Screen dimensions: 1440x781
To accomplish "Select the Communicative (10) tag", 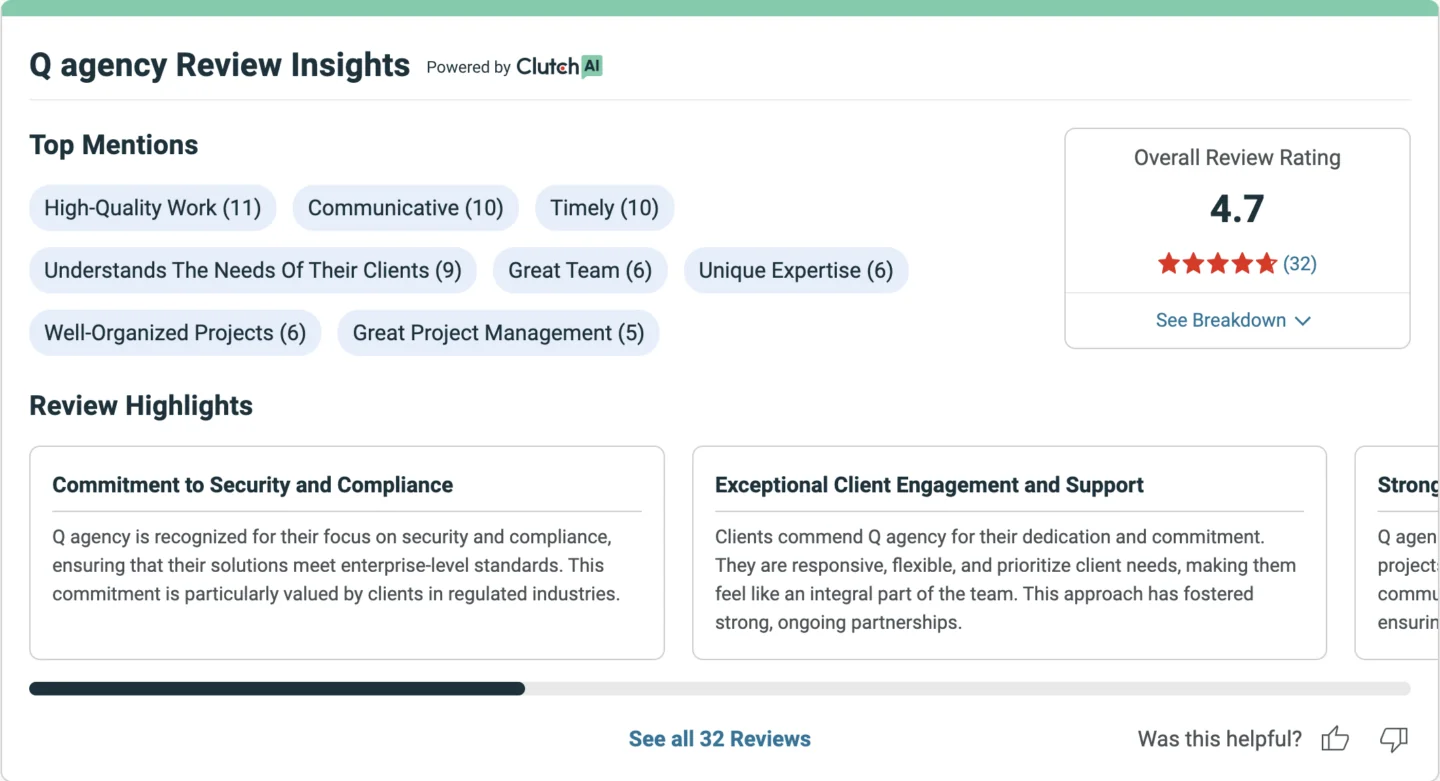I will (405, 208).
